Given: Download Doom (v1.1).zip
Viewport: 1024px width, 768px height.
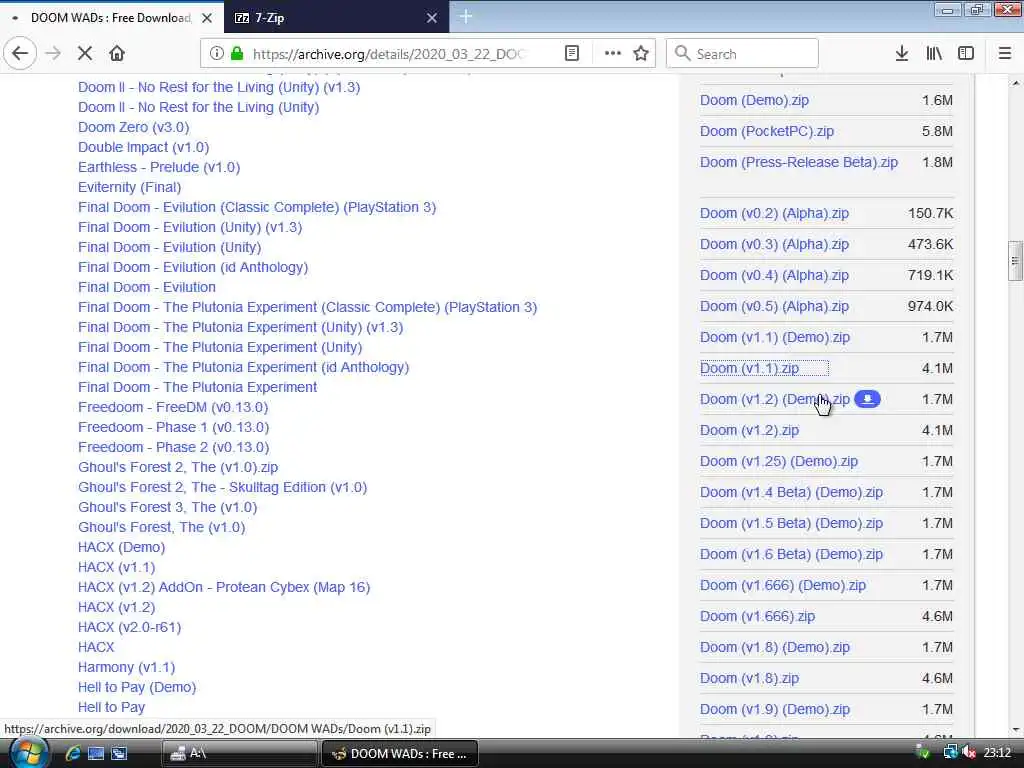Looking at the screenshot, I should (749, 368).
